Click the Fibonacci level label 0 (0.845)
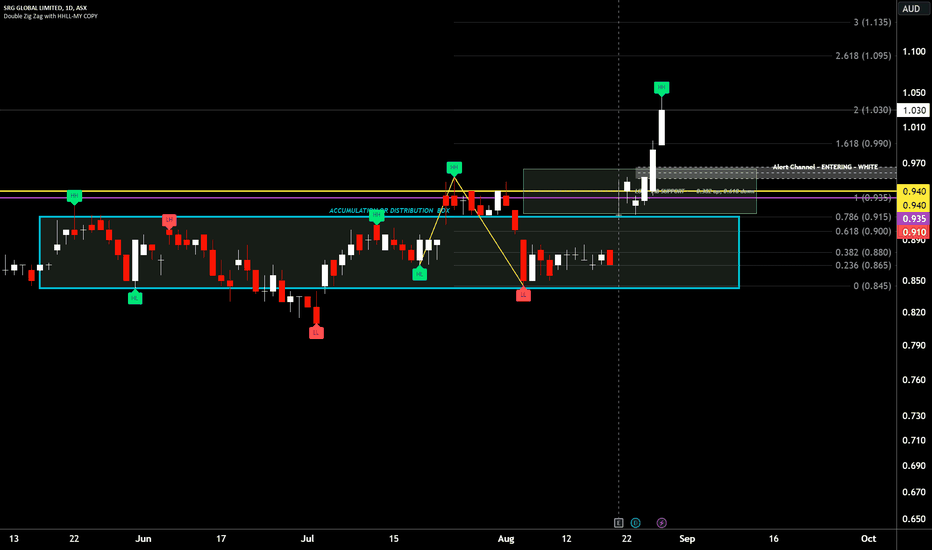 click(x=872, y=286)
